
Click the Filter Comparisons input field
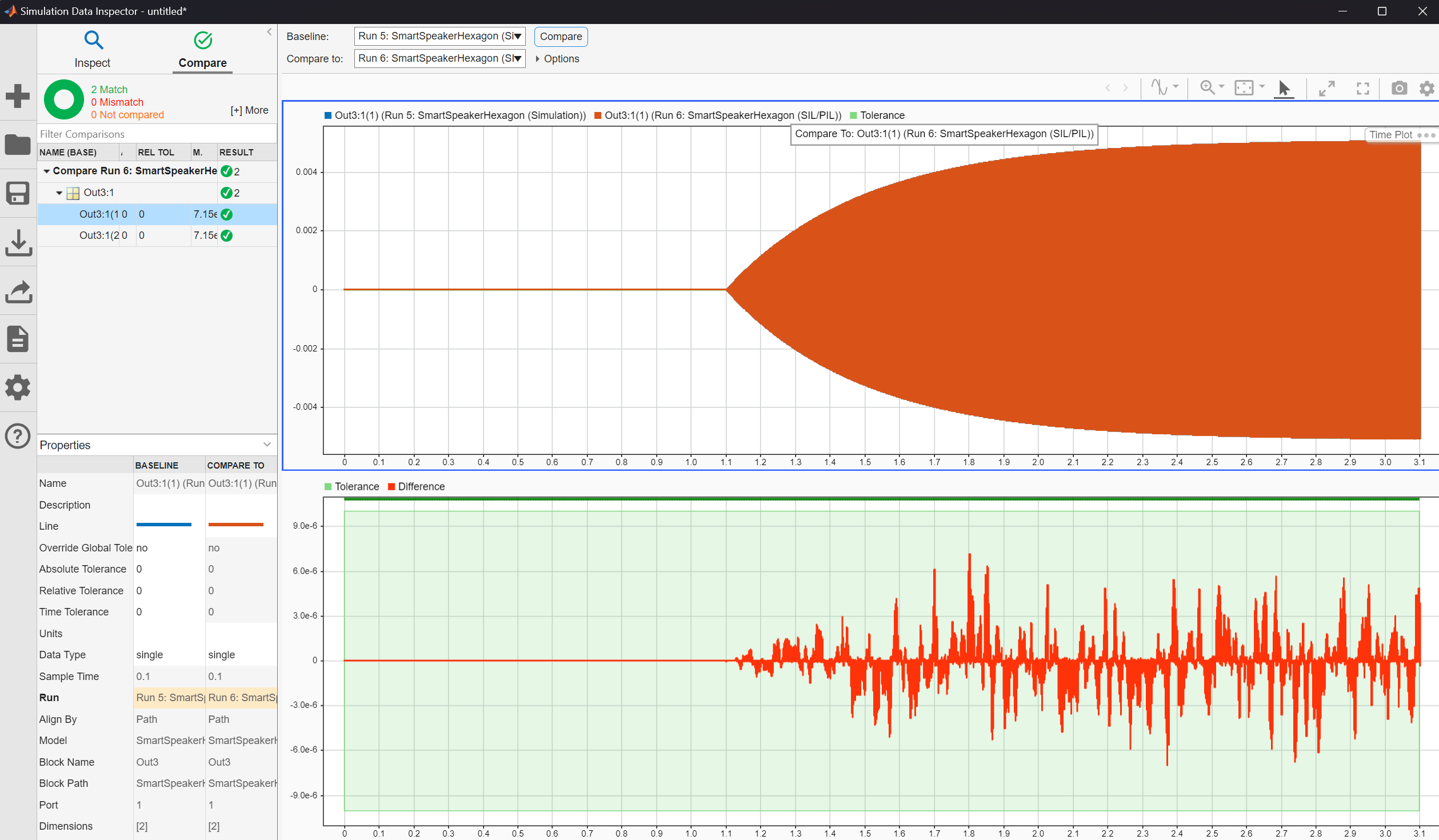click(x=157, y=134)
